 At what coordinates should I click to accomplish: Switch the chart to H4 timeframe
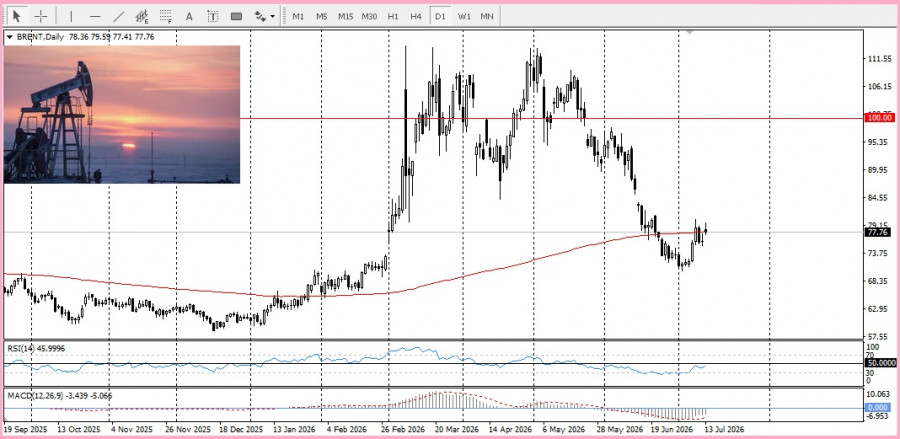click(x=416, y=16)
